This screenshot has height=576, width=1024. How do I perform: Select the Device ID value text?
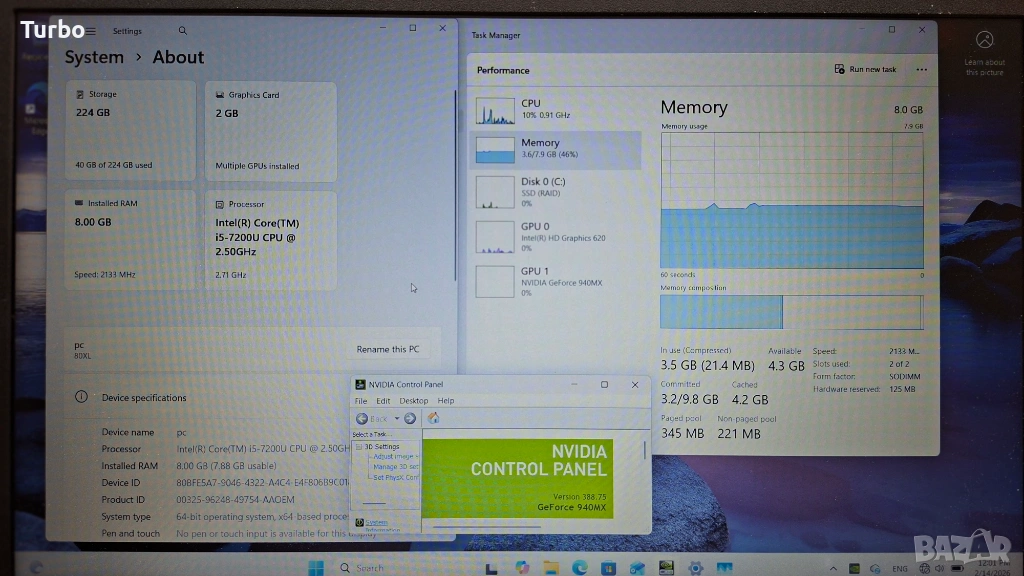(263, 483)
